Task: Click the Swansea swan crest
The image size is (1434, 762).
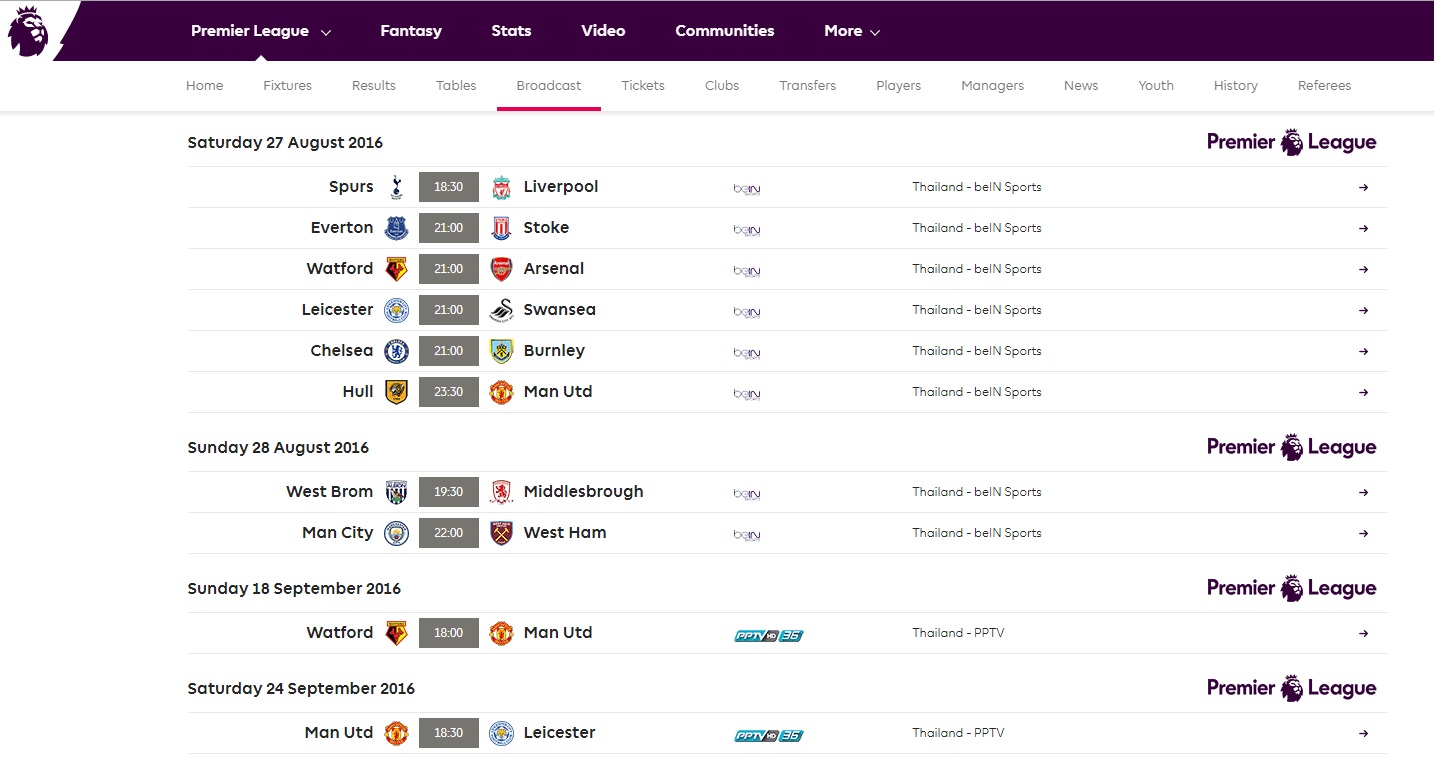Action: click(501, 310)
